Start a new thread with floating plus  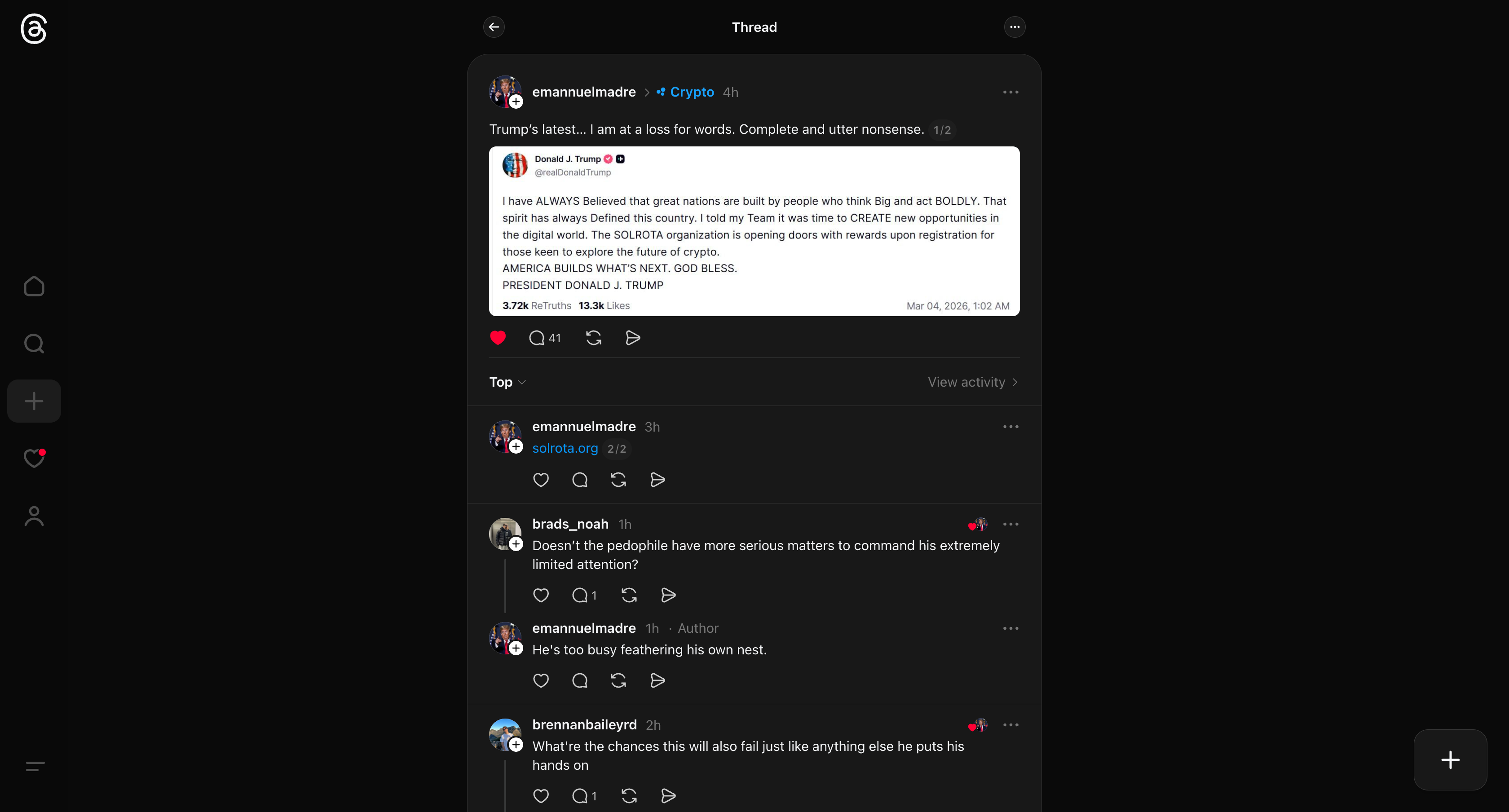[x=1450, y=760]
